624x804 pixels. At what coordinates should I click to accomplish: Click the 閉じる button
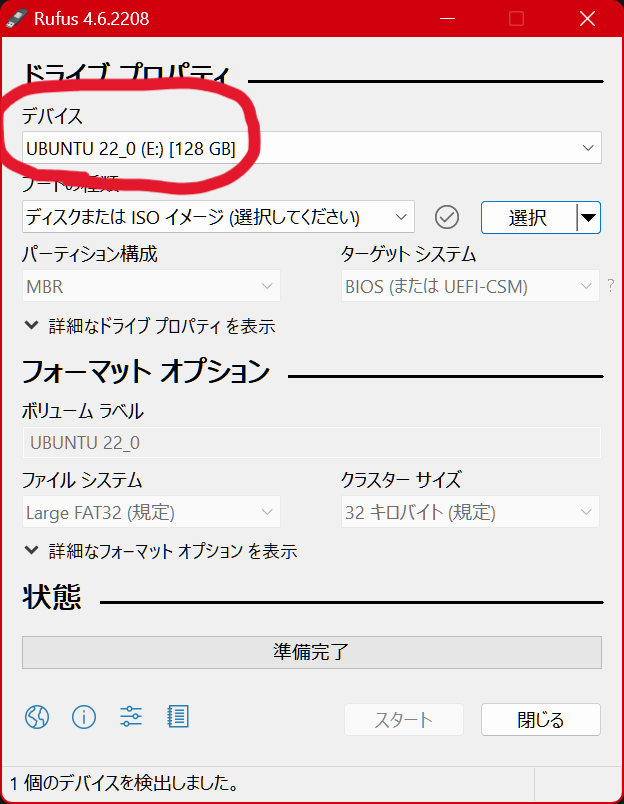pyautogui.click(x=540, y=720)
